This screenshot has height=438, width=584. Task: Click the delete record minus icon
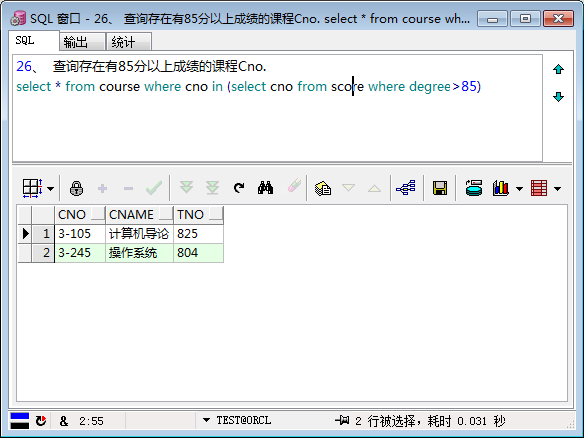click(128, 189)
